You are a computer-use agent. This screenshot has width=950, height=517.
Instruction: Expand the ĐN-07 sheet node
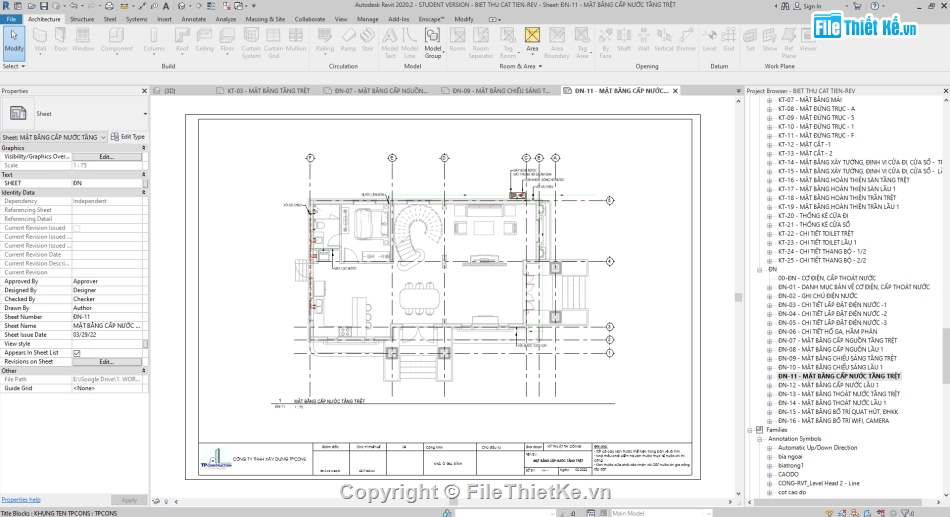click(769, 341)
